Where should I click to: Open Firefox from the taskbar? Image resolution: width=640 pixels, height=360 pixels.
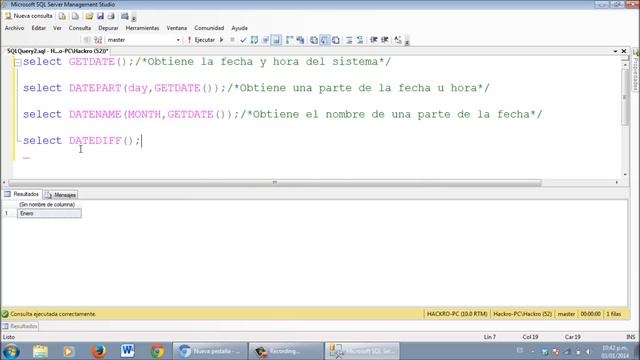pos(99,351)
